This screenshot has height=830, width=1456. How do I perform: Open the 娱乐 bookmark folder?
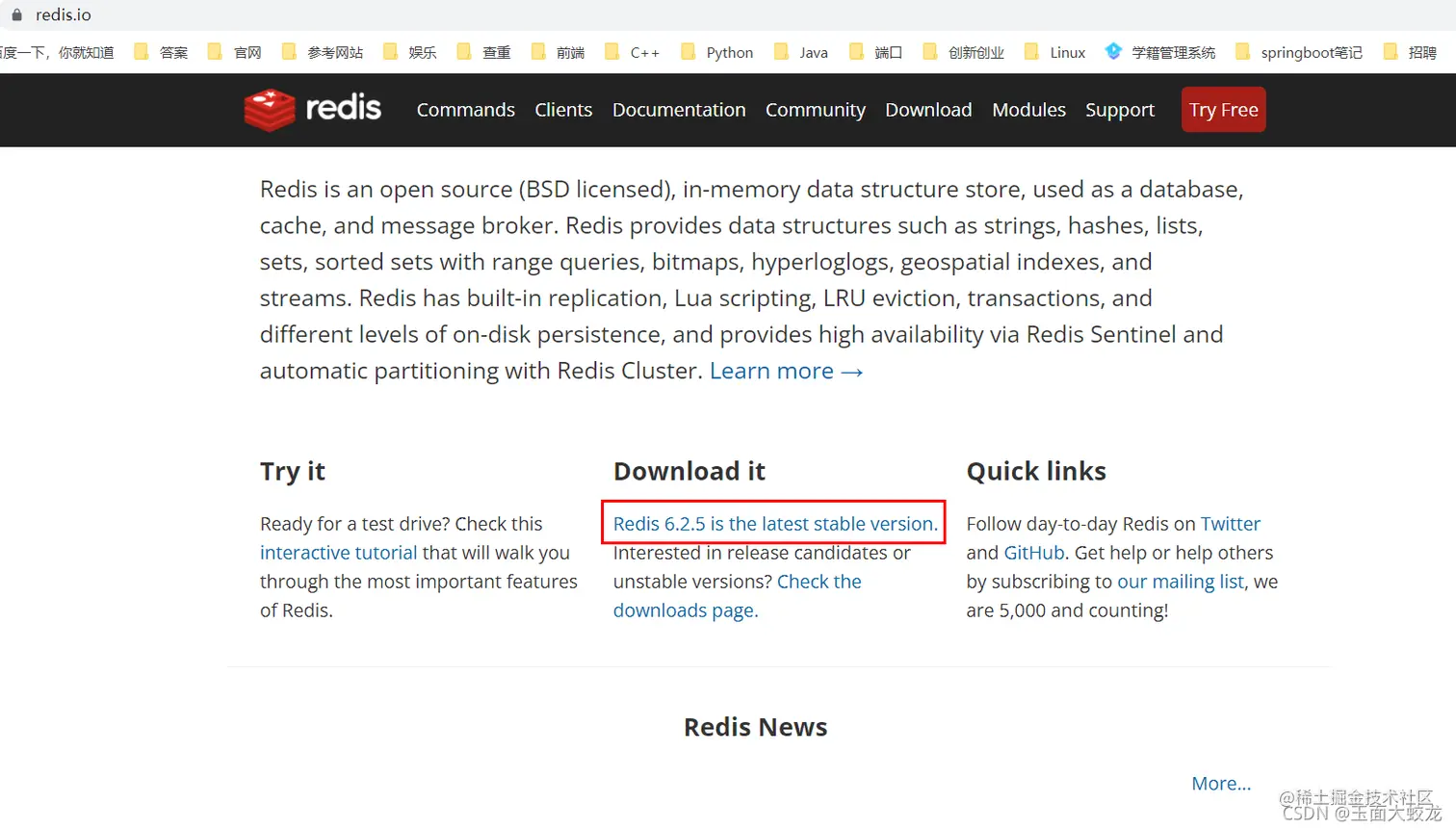click(410, 52)
